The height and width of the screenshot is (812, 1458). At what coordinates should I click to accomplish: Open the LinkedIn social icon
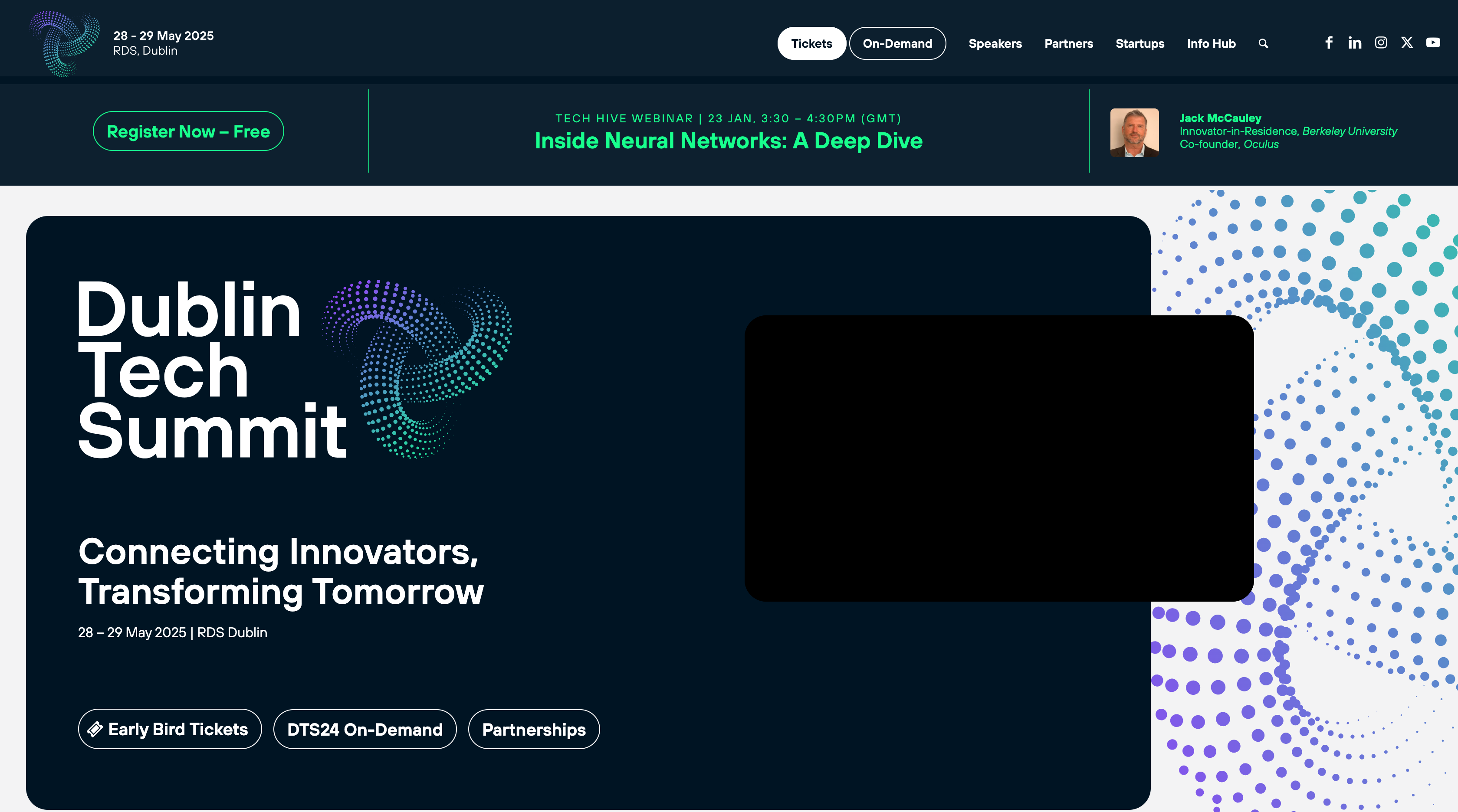pos(1354,43)
